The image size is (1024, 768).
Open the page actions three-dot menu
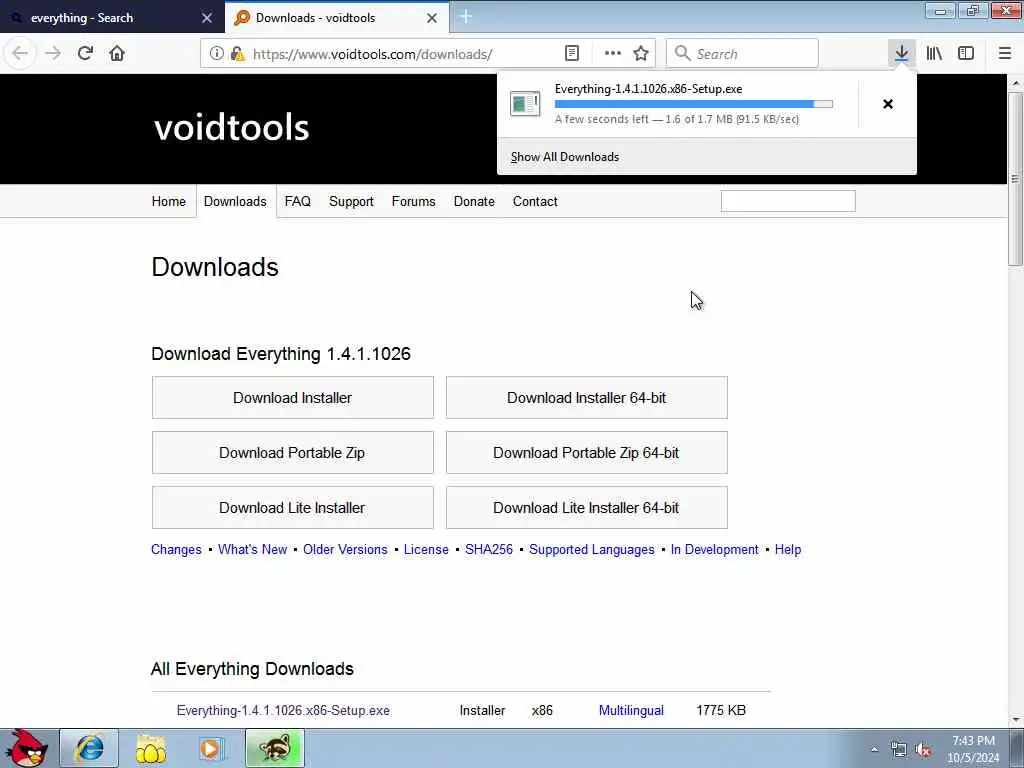pyautogui.click(x=613, y=54)
